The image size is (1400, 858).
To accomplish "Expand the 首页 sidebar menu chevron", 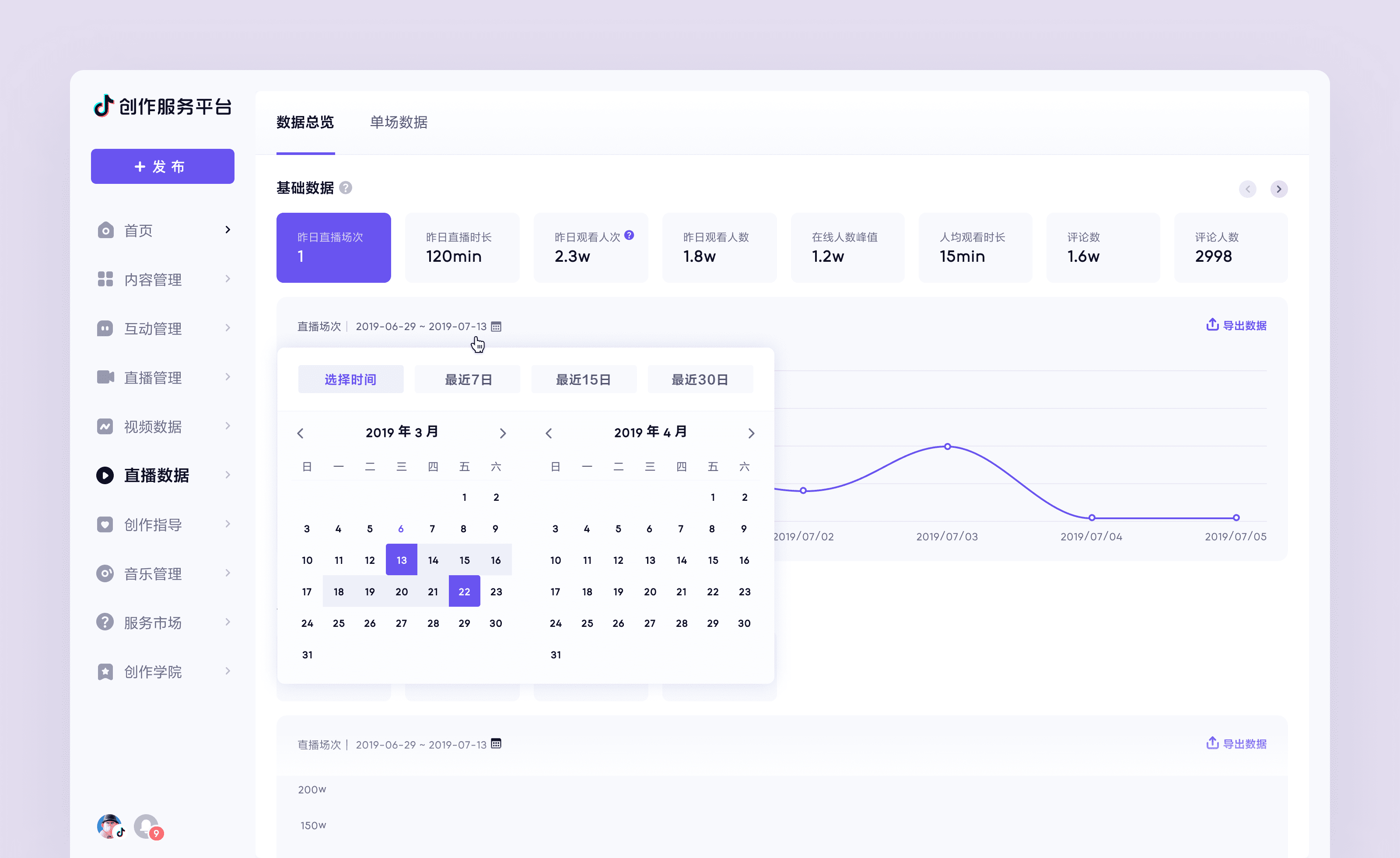I will pos(228,230).
